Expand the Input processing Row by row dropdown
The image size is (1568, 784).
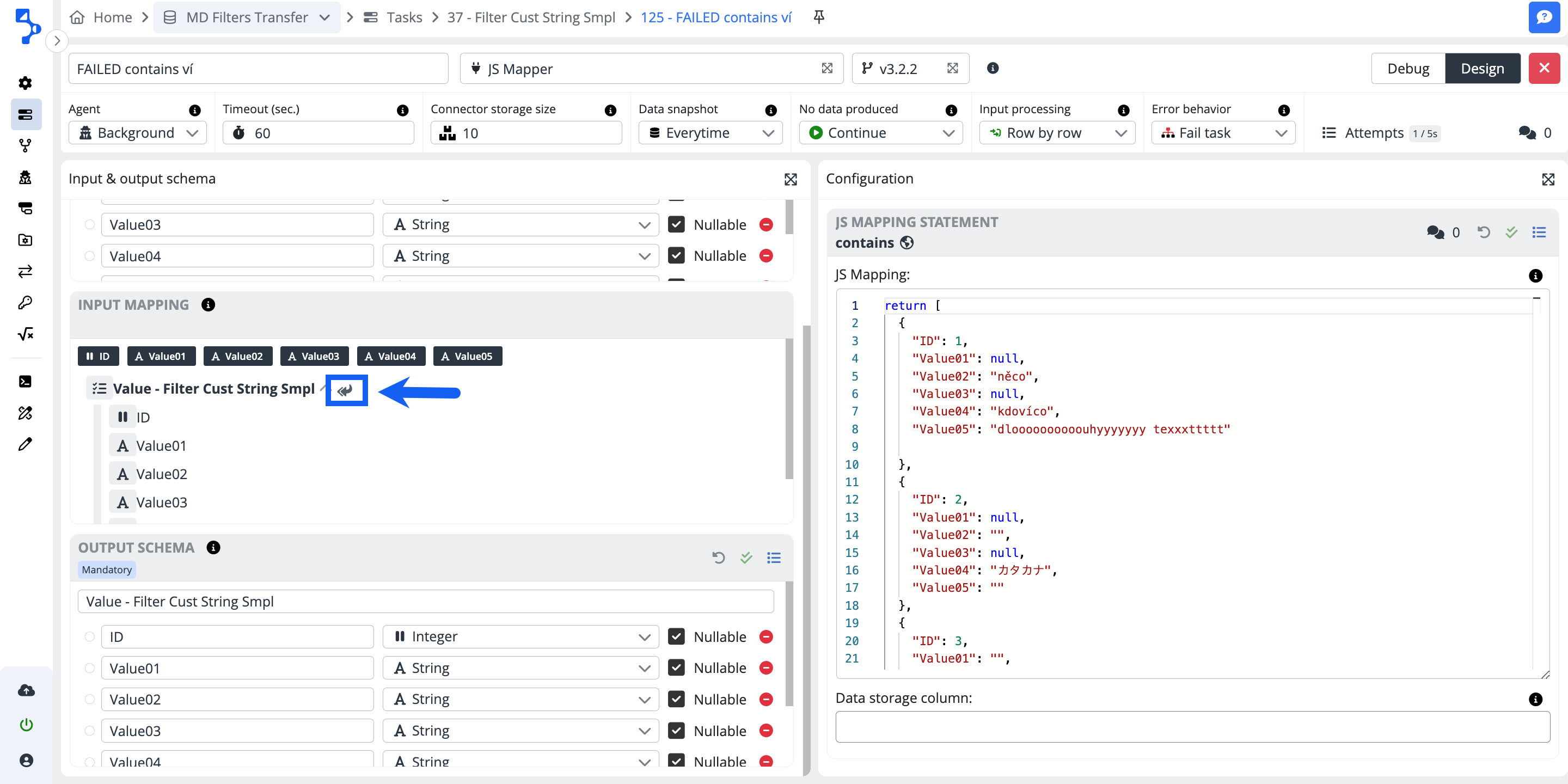(1057, 133)
